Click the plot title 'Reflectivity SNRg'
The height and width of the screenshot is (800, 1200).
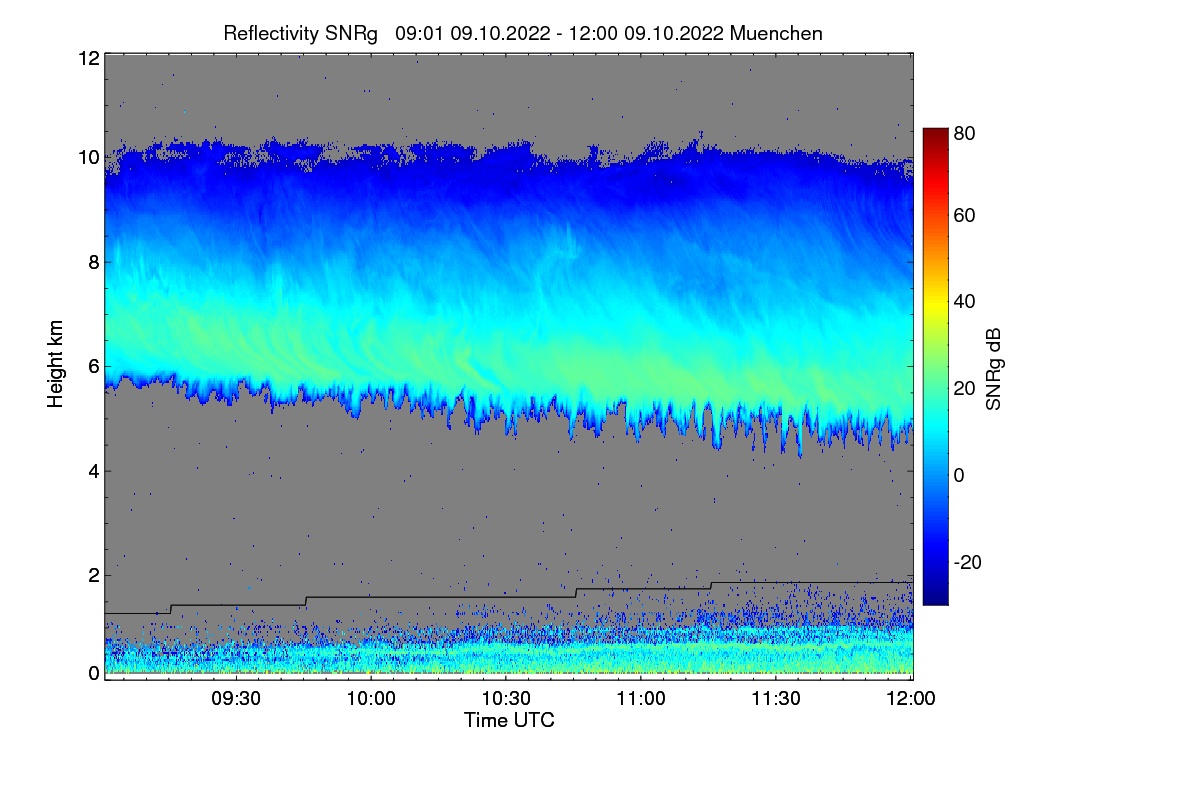[x=300, y=33]
